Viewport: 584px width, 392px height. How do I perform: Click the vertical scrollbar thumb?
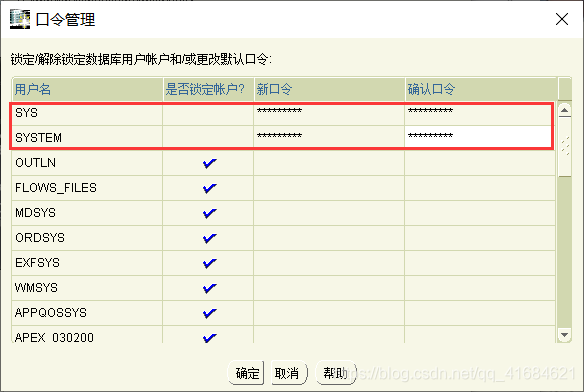coord(565,147)
